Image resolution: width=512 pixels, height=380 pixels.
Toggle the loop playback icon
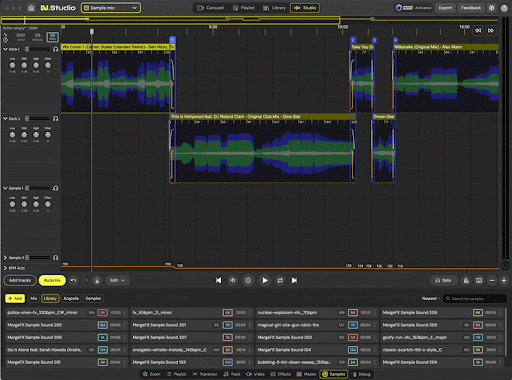(x=280, y=280)
